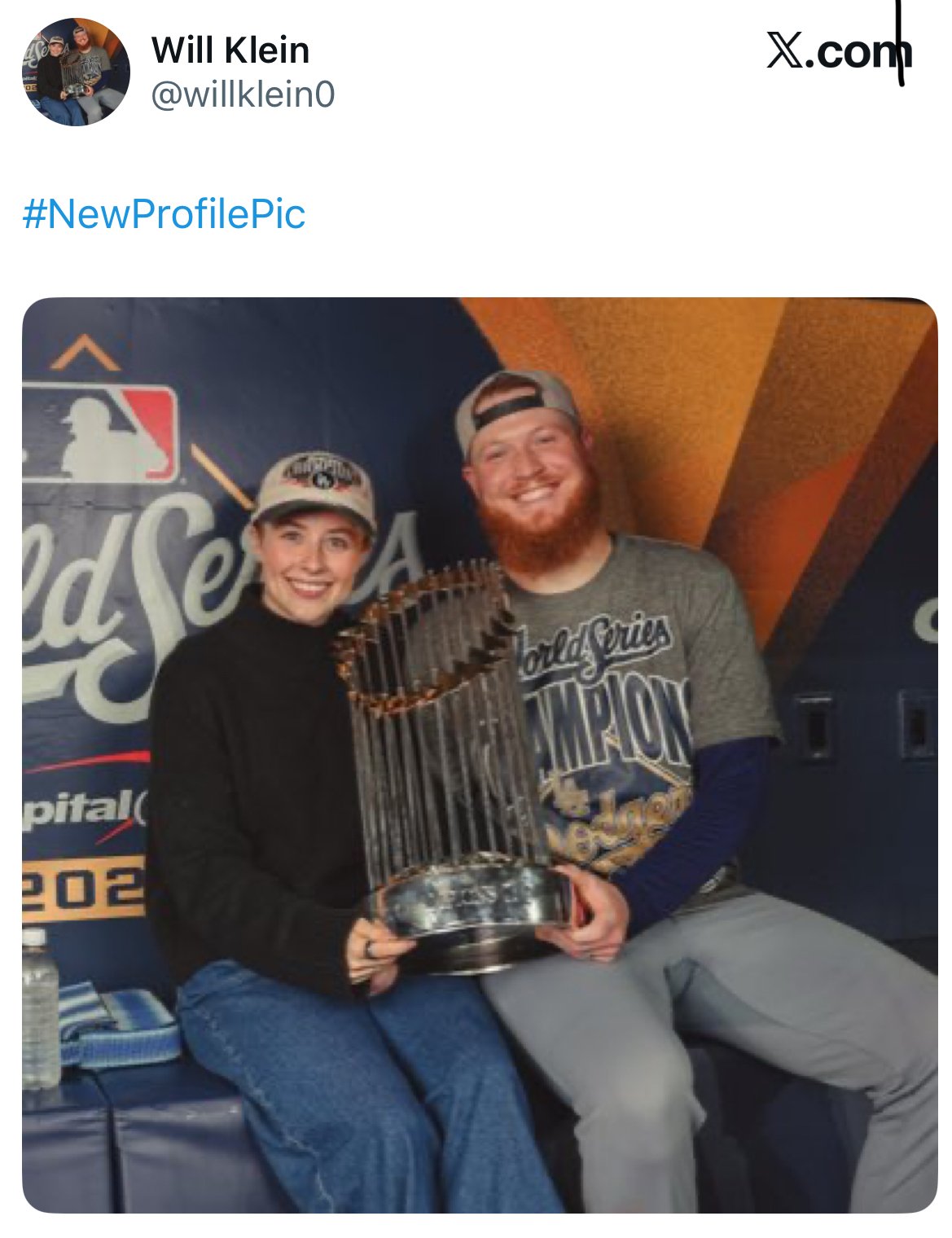Click the gold year badge on banner
Image resolution: width=952 pixels, height=1238 pixels.
[x=84, y=889]
